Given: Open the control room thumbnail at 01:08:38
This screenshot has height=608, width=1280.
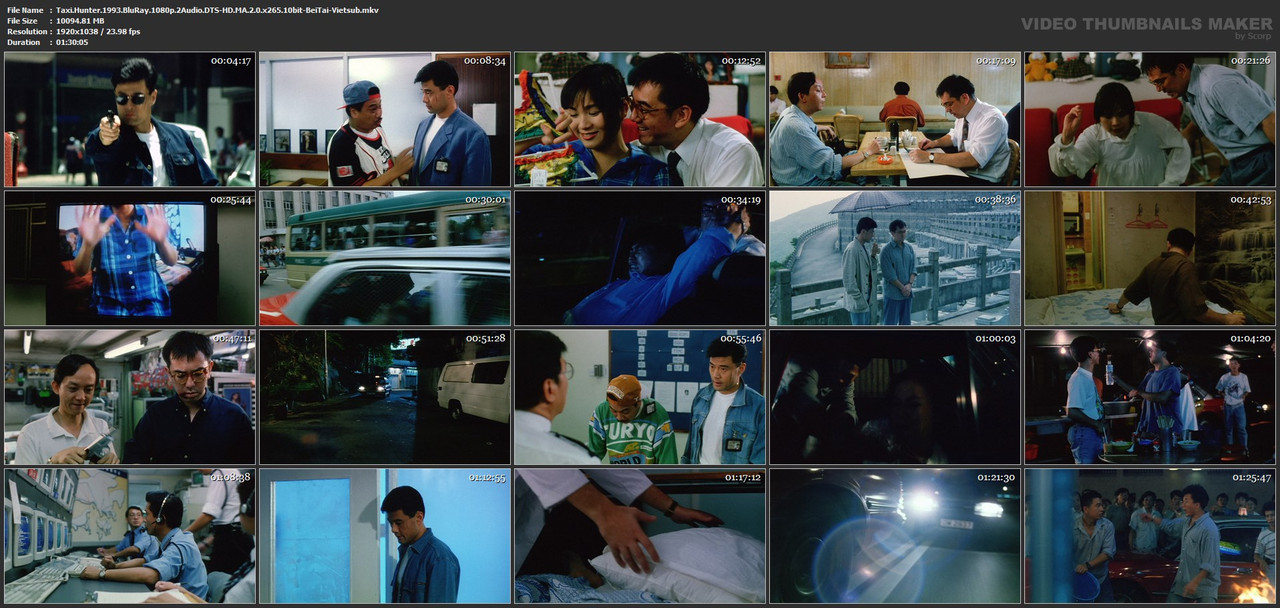Looking at the screenshot, I should tap(130, 536).
